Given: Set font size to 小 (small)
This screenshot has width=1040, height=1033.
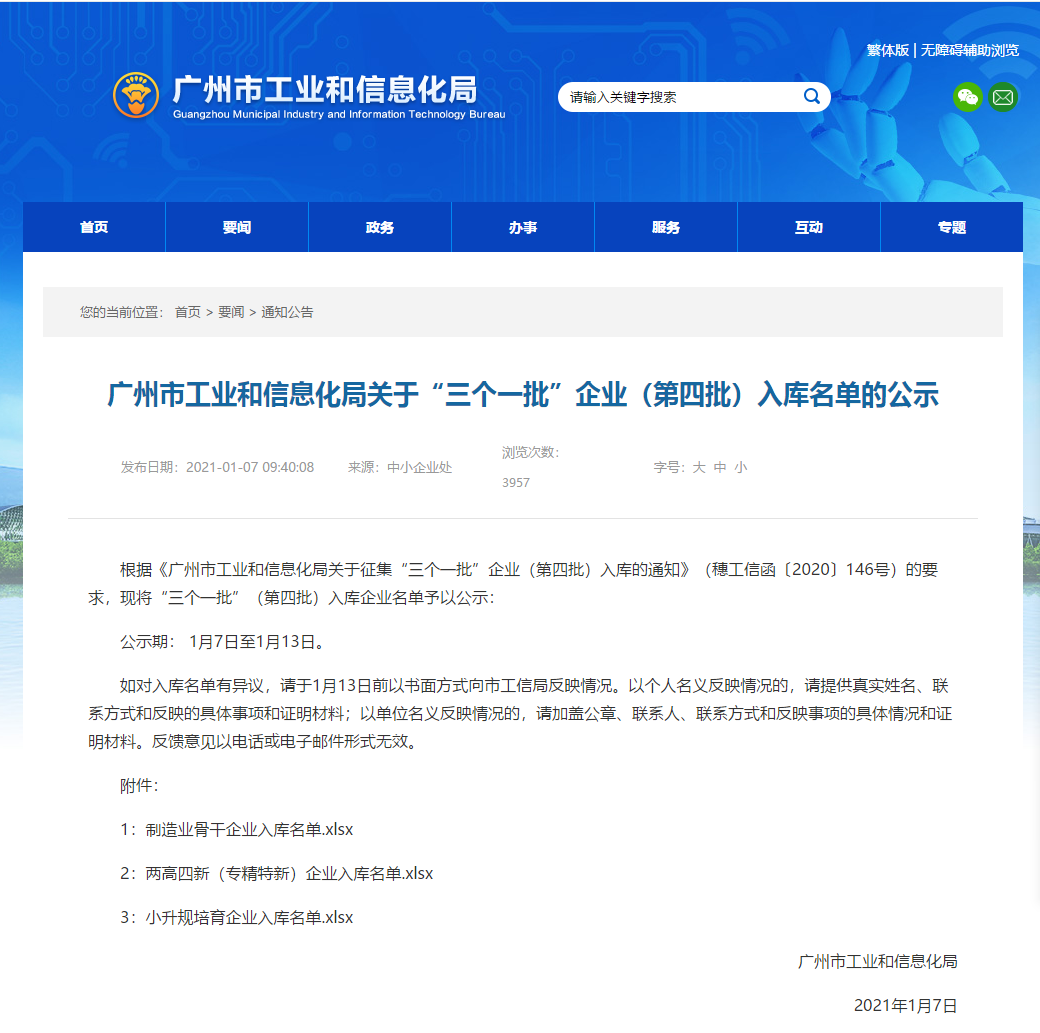Looking at the screenshot, I should (x=740, y=467).
